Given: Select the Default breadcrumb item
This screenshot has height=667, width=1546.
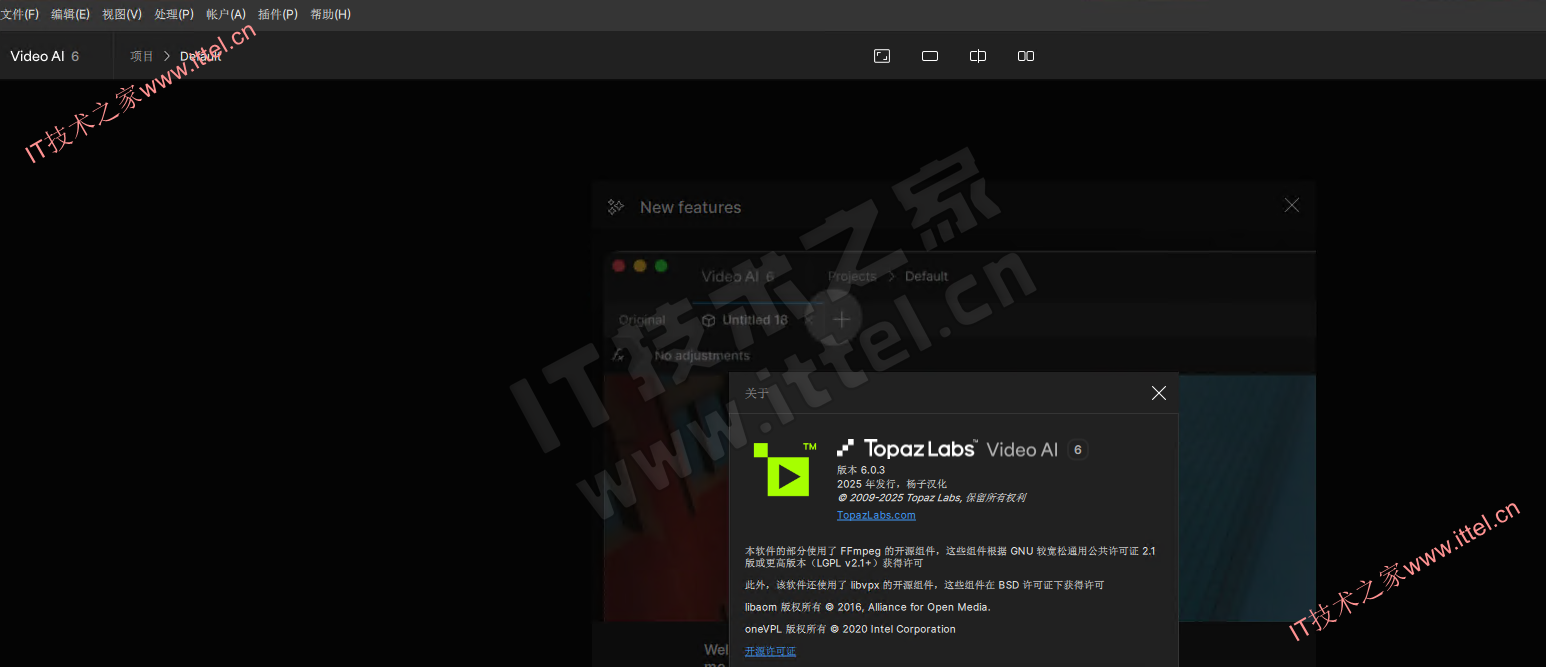Looking at the screenshot, I should (x=201, y=56).
